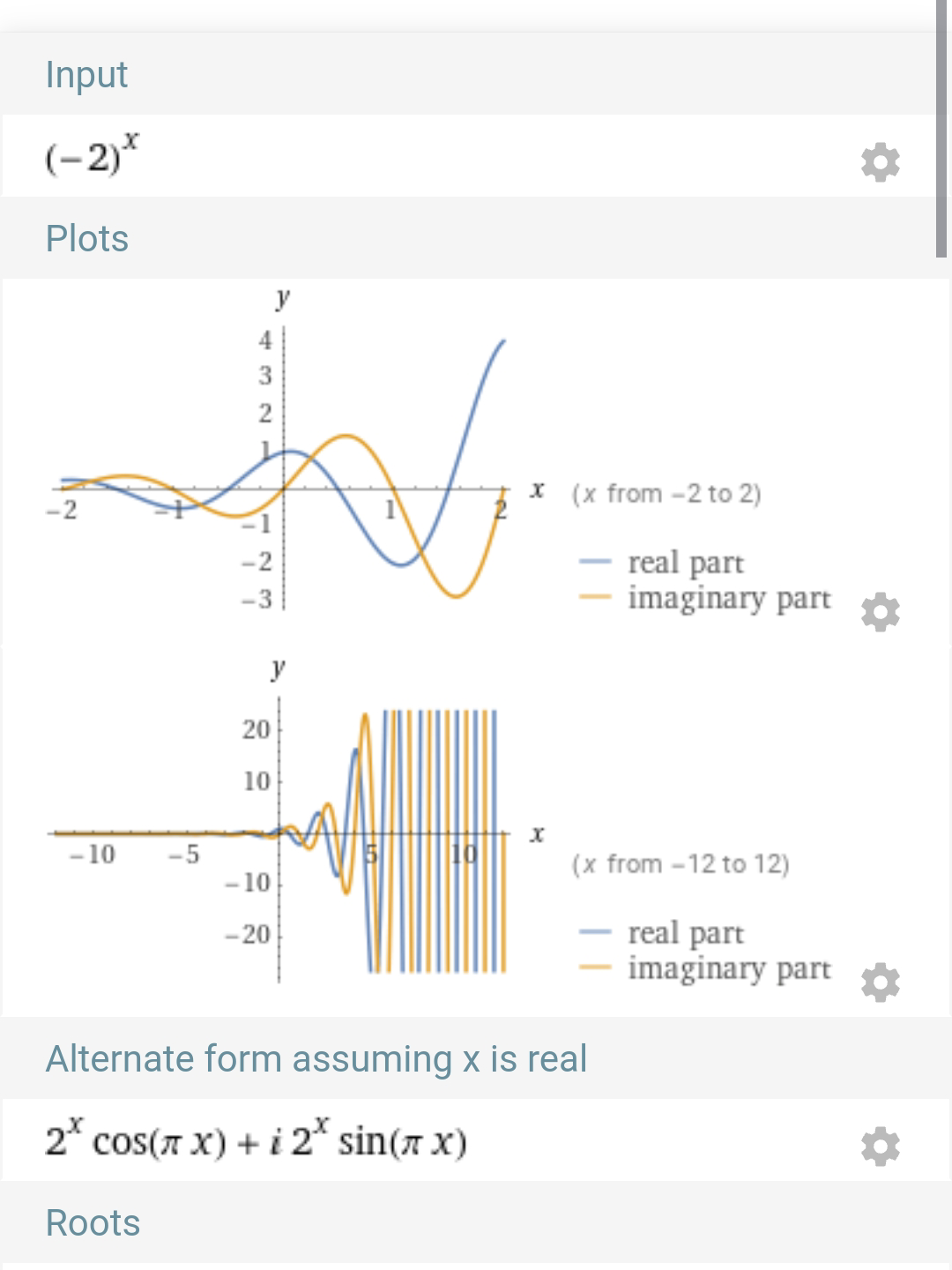Click the (-2)^x input expression
Image resolution: width=952 pixels, height=1270 pixels.
pyautogui.click(x=91, y=158)
